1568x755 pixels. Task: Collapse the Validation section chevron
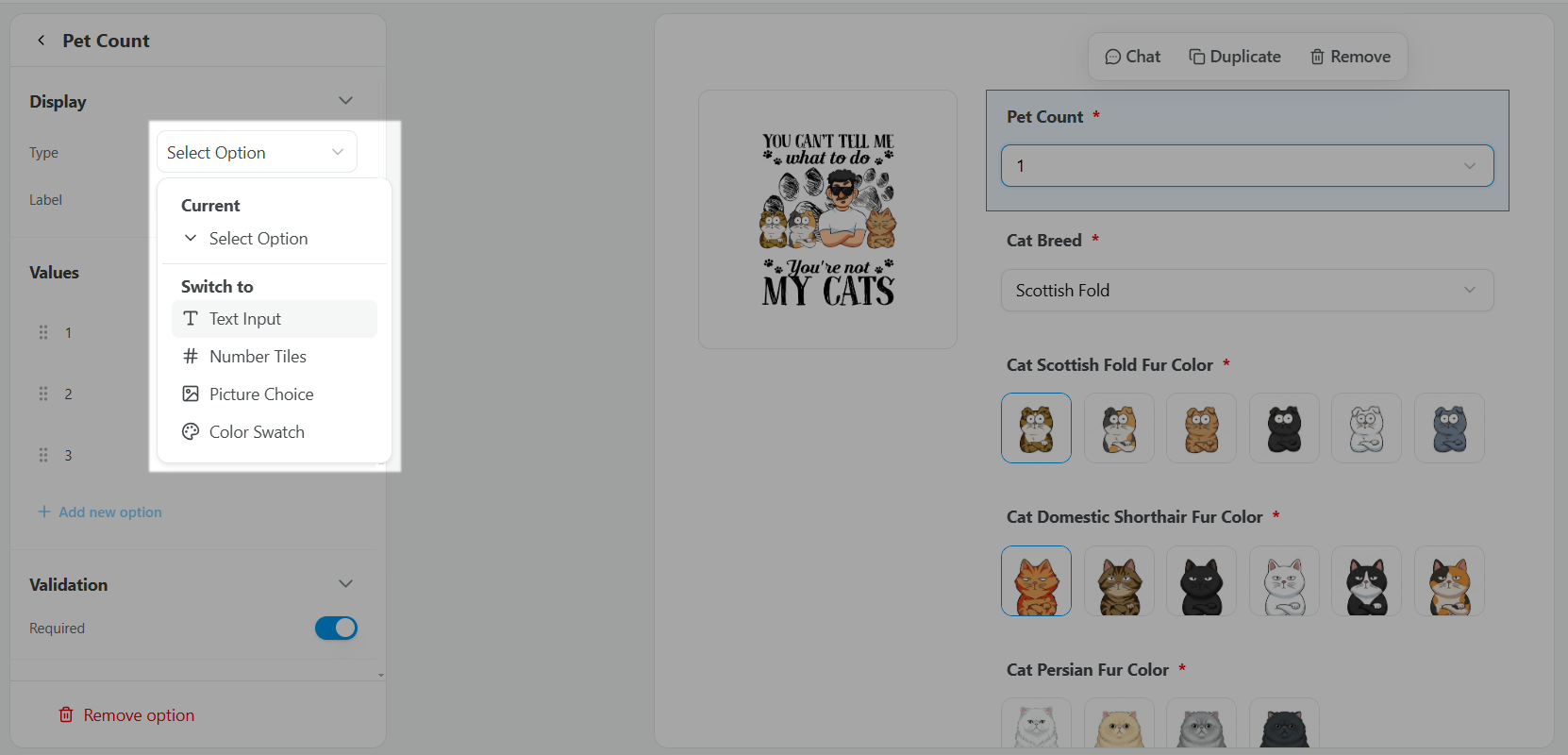tap(345, 584)
